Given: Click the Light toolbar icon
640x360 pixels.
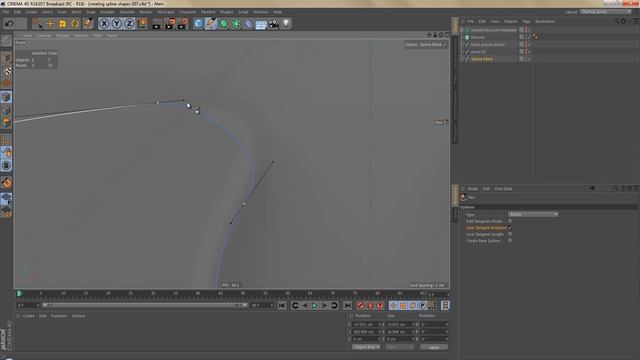Looking at the screenshot, I should 286,24.
